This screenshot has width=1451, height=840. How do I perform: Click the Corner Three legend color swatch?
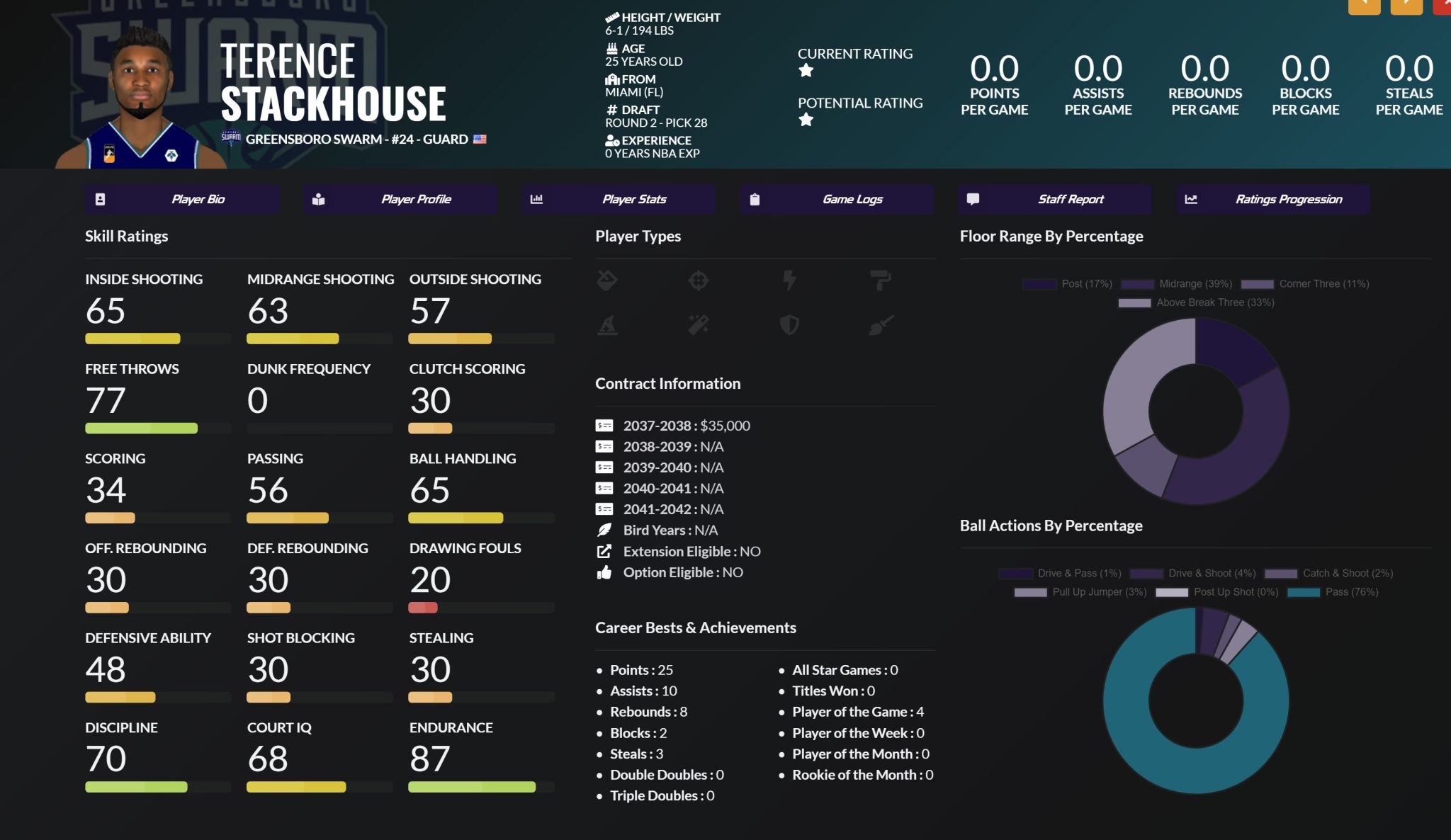[1258, 284]
